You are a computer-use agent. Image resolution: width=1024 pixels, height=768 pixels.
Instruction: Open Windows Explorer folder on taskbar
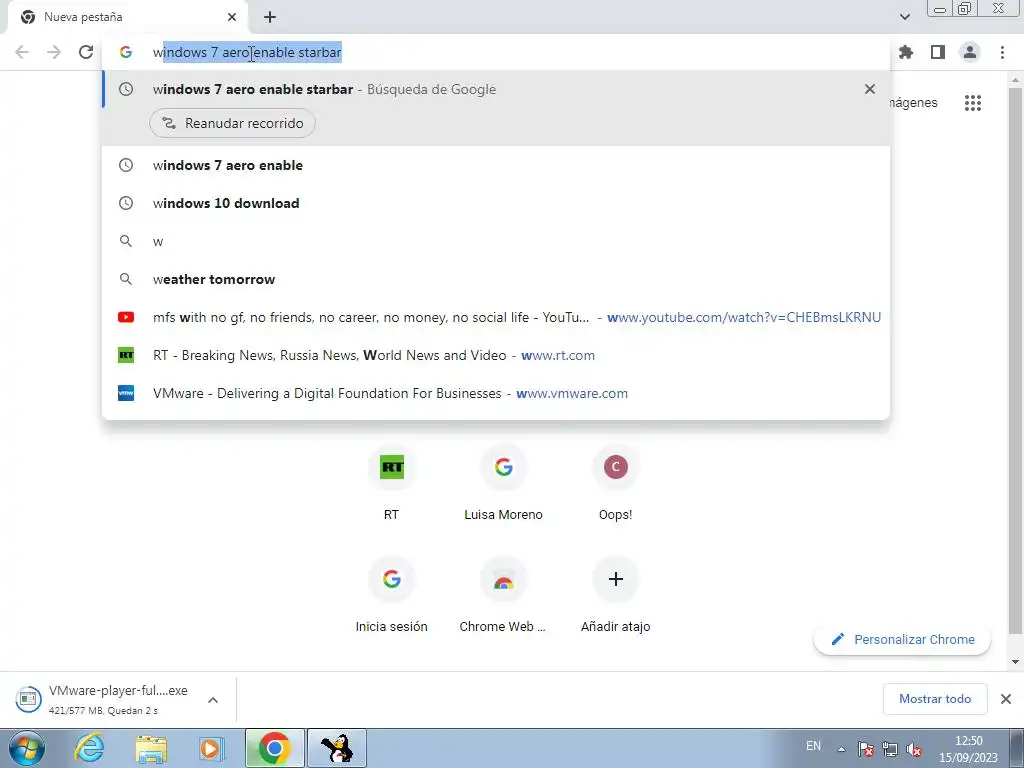coord(151,748)
